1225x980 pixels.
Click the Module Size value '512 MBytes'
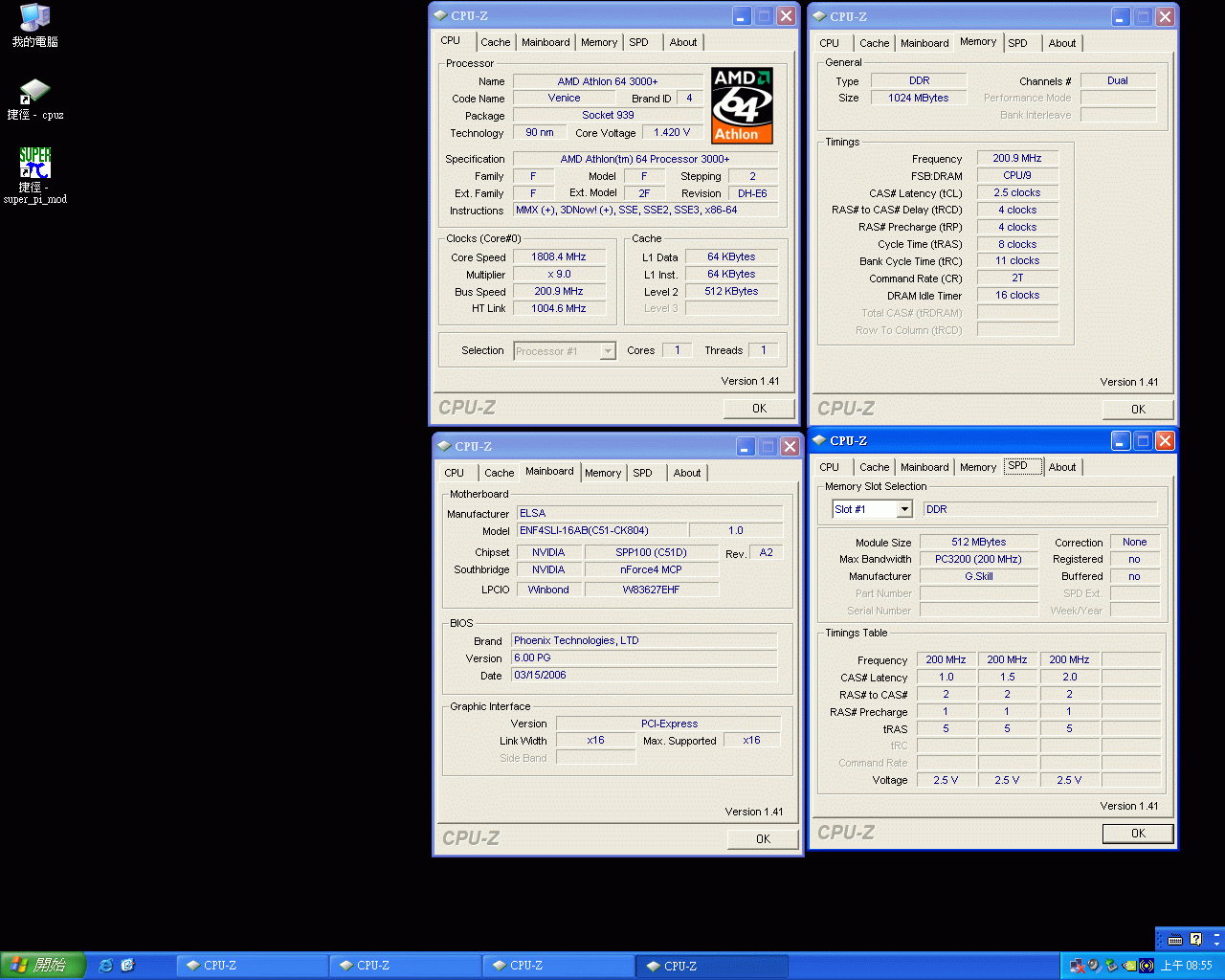point(978,542)
